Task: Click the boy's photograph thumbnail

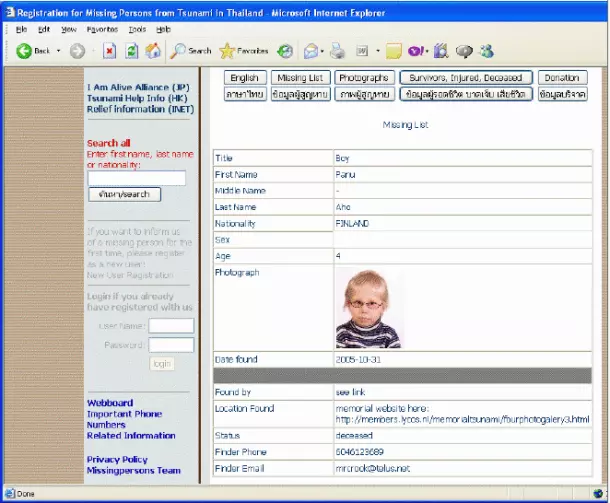Action: click(x=368, y=308)
